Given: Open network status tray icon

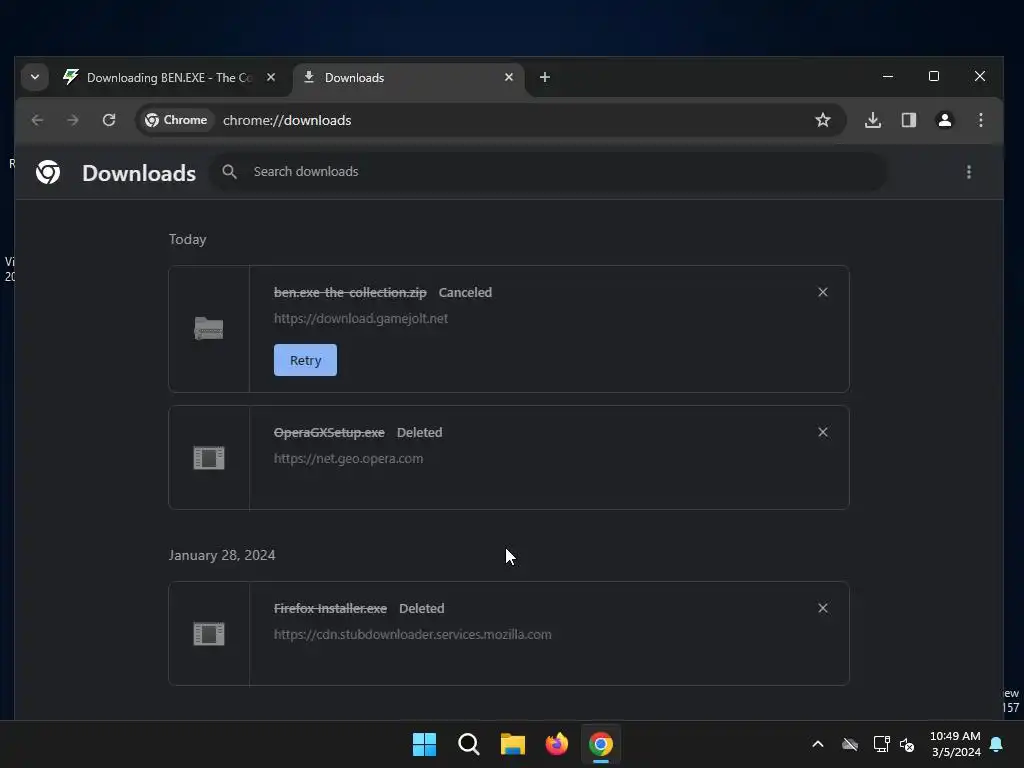Looking at the screenshot, I should click(882, 744).
